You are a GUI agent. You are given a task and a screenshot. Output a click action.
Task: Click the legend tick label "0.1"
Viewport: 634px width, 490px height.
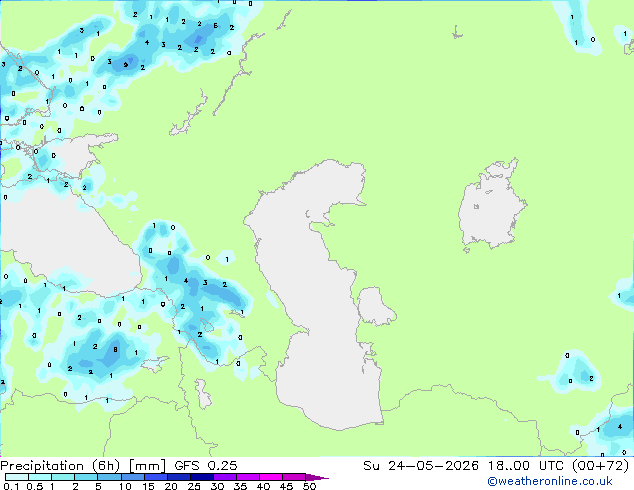tap(11, 486)
